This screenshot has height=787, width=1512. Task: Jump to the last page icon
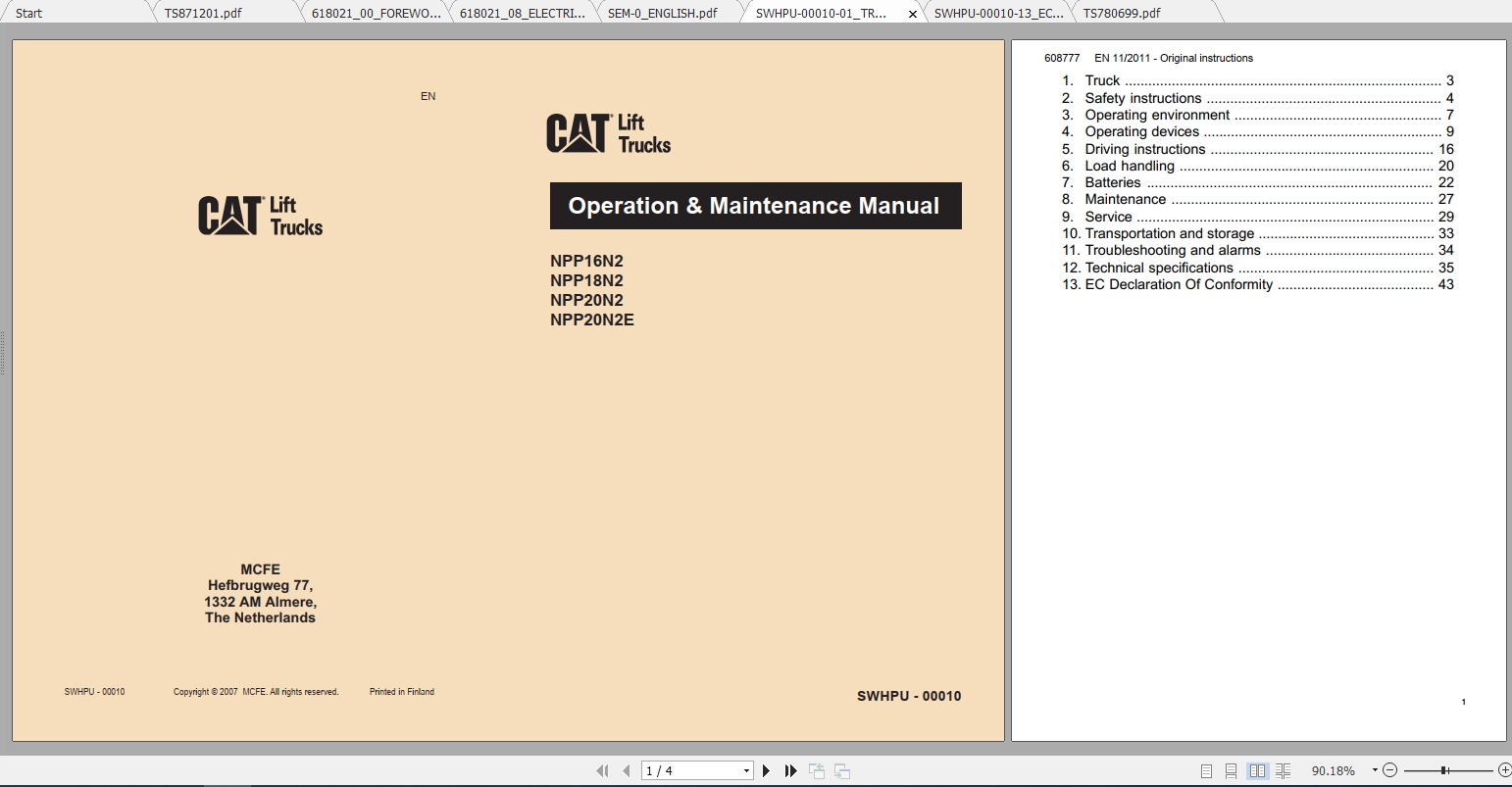[790, 771]
